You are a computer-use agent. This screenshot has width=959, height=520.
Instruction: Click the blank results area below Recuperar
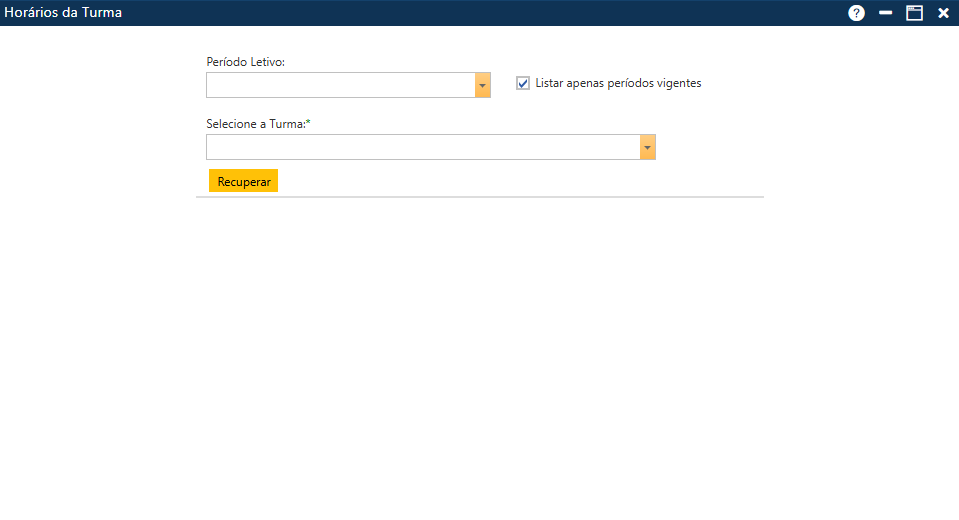(480, 350)
